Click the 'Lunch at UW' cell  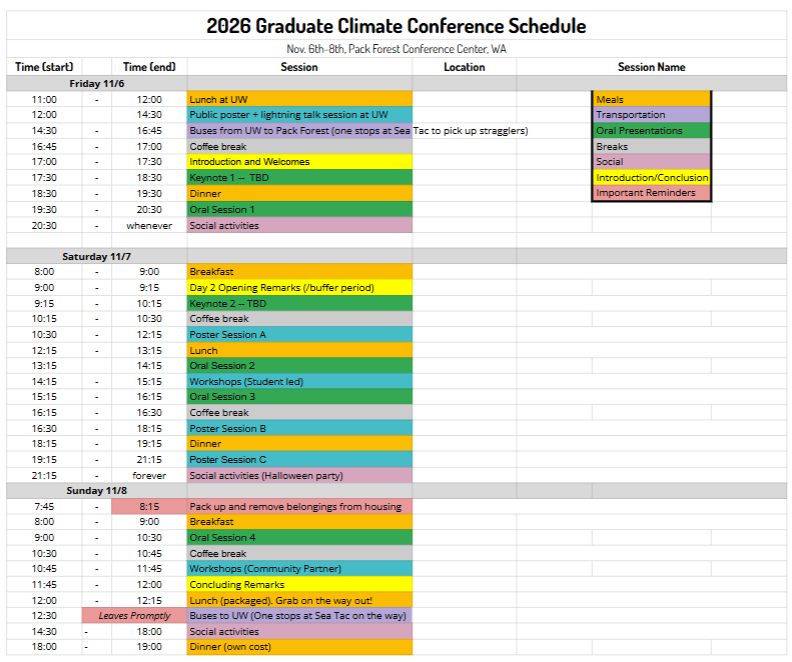tap(300, 99)
